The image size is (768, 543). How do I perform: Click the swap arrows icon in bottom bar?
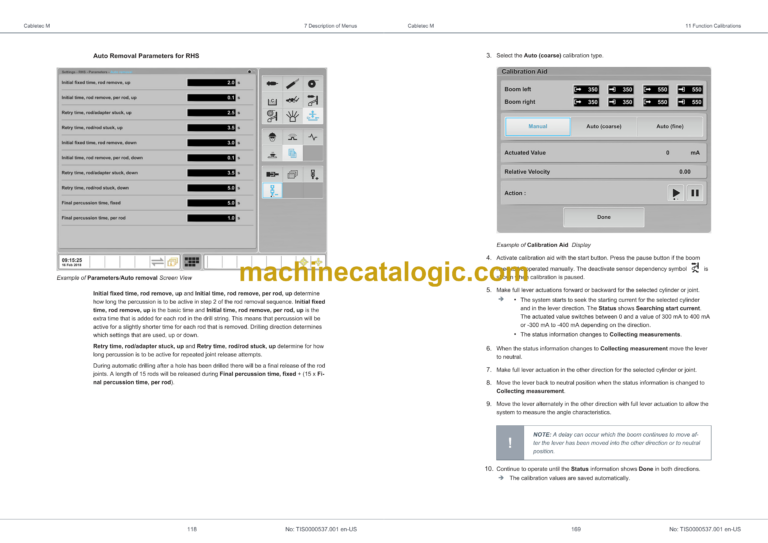coord(157,262)
